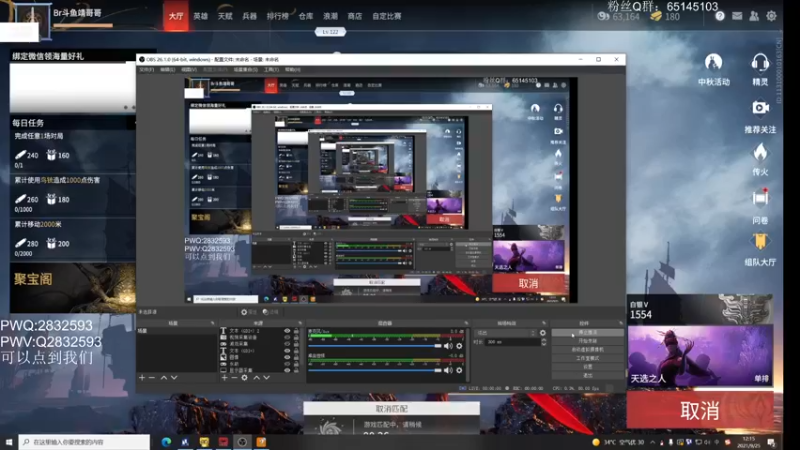Screen dimensions: 800x450
Task: Toggle visibility of 视频采集设备 source
Action: click(x=288, y=337)
